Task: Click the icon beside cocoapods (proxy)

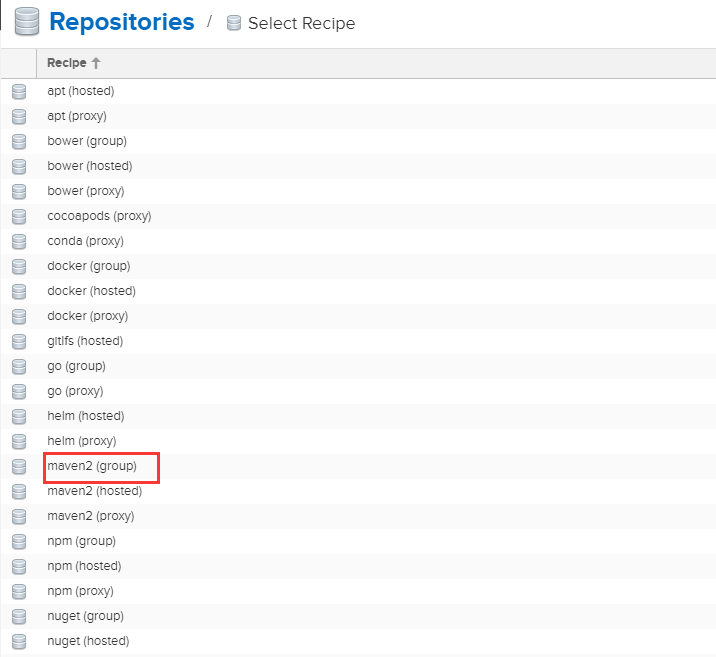Action: (18, 216)
